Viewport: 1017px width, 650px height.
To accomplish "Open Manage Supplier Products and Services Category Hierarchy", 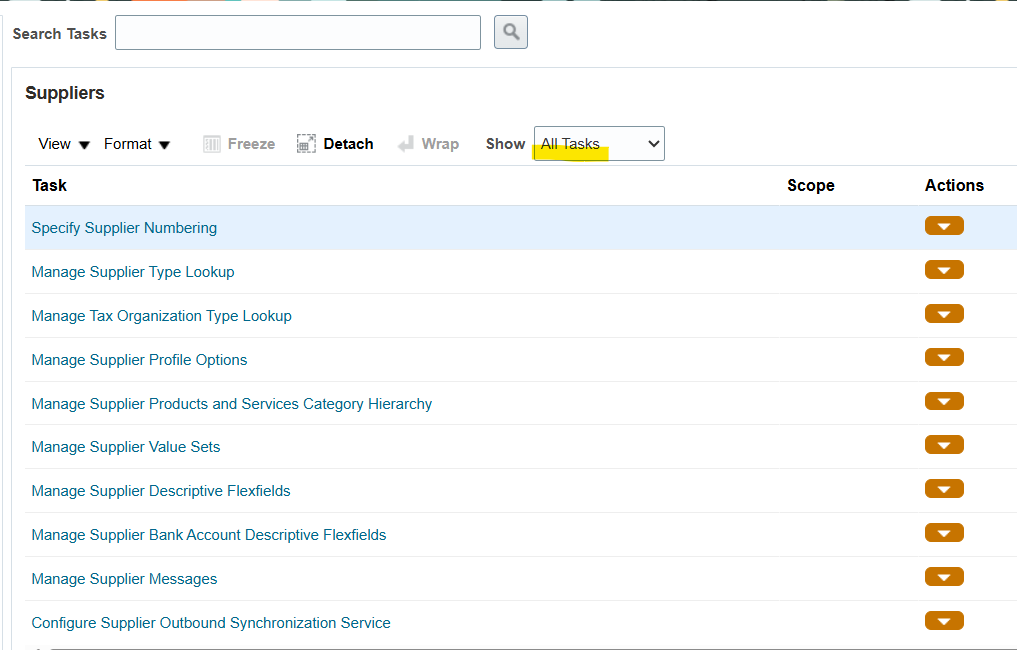I will point(232,404).
